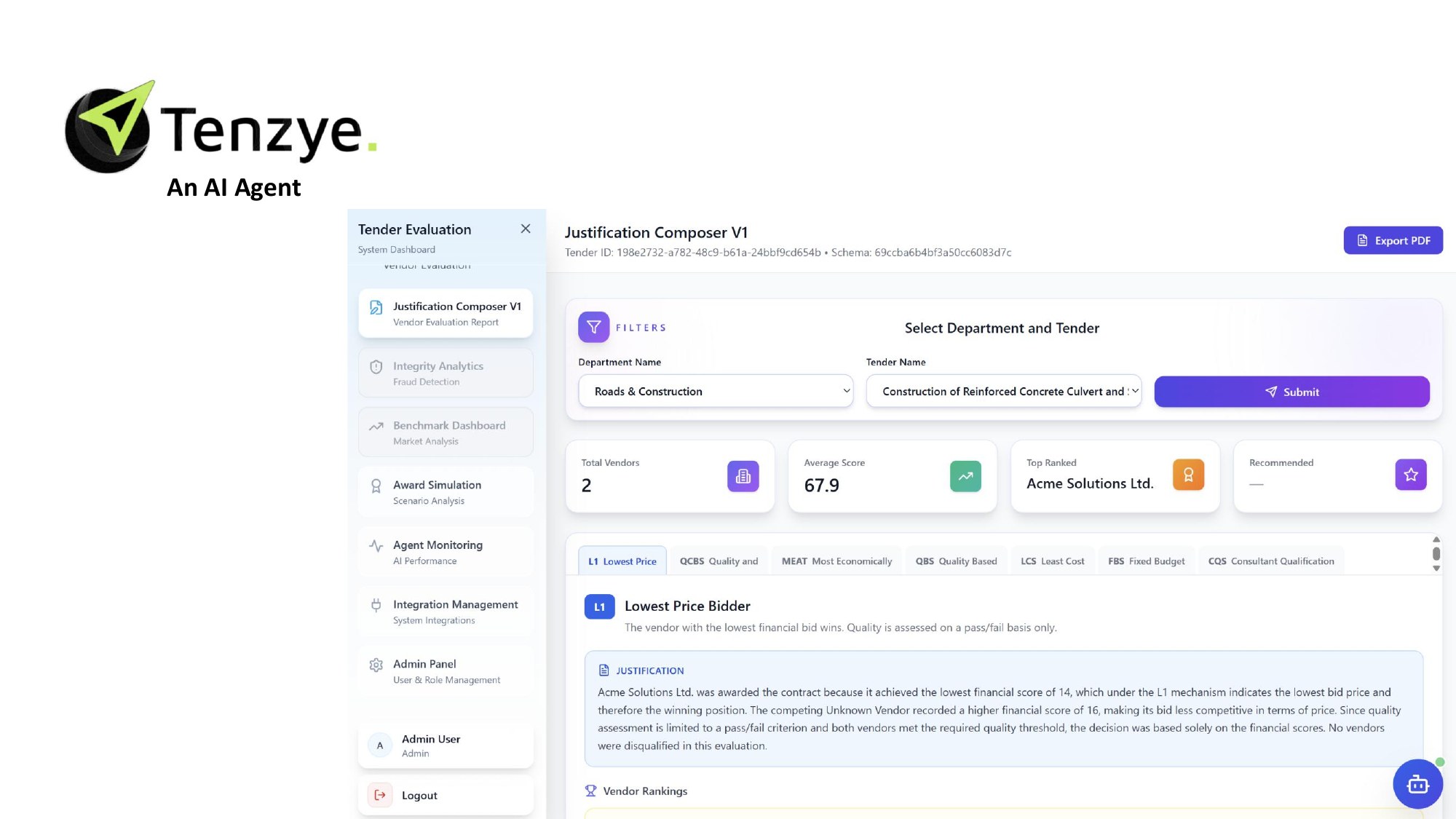Click the tab strip scrollbar thumb
The image size is (1456, 819).
click(x=1436, y=554)
